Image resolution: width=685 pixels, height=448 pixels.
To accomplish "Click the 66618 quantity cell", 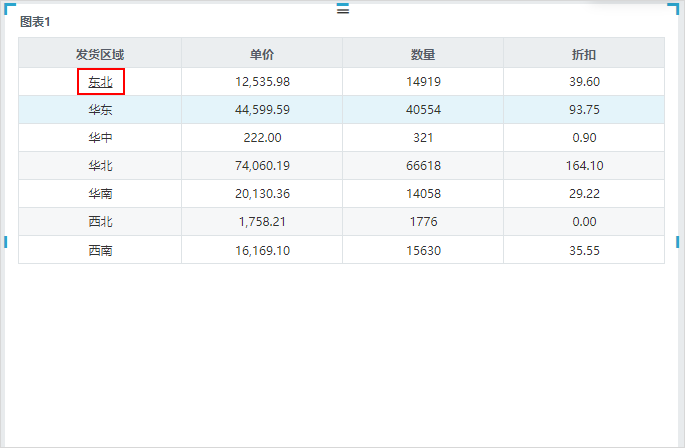I will pos(423,166).
